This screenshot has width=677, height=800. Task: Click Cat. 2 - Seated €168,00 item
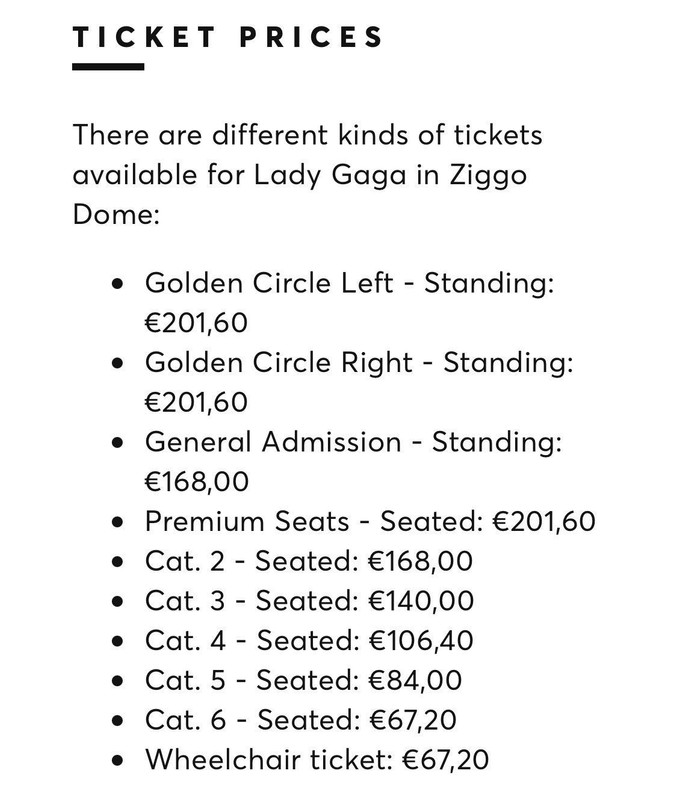tap(309, 561)
